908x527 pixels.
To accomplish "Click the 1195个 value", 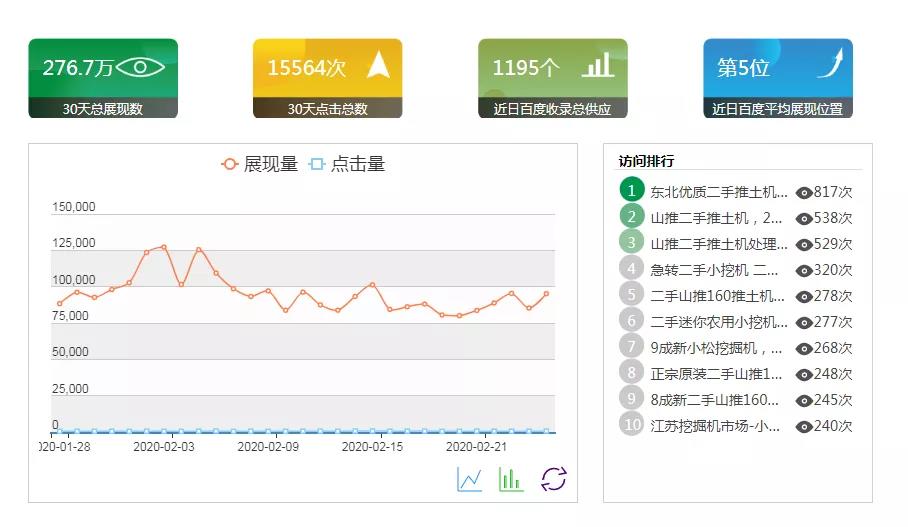I will click(526, 68).
